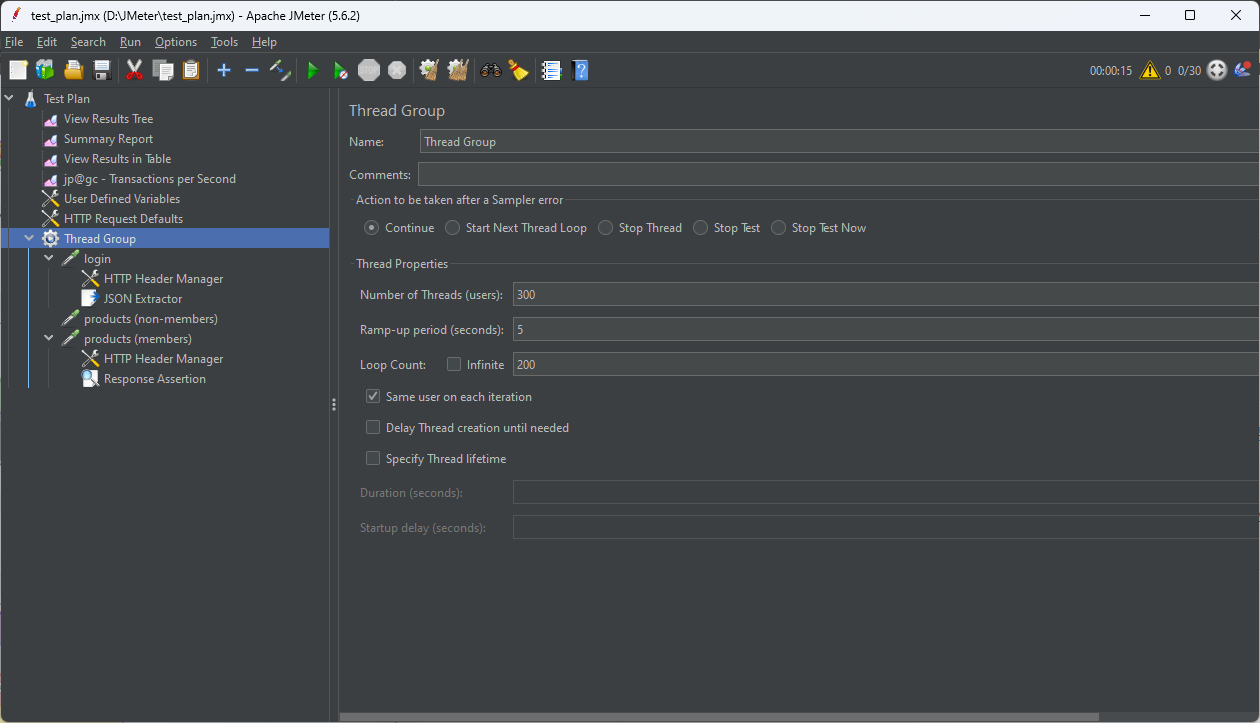Select the Continue radio button
This screenshot has height=723, width=1260.
point(372,228)
